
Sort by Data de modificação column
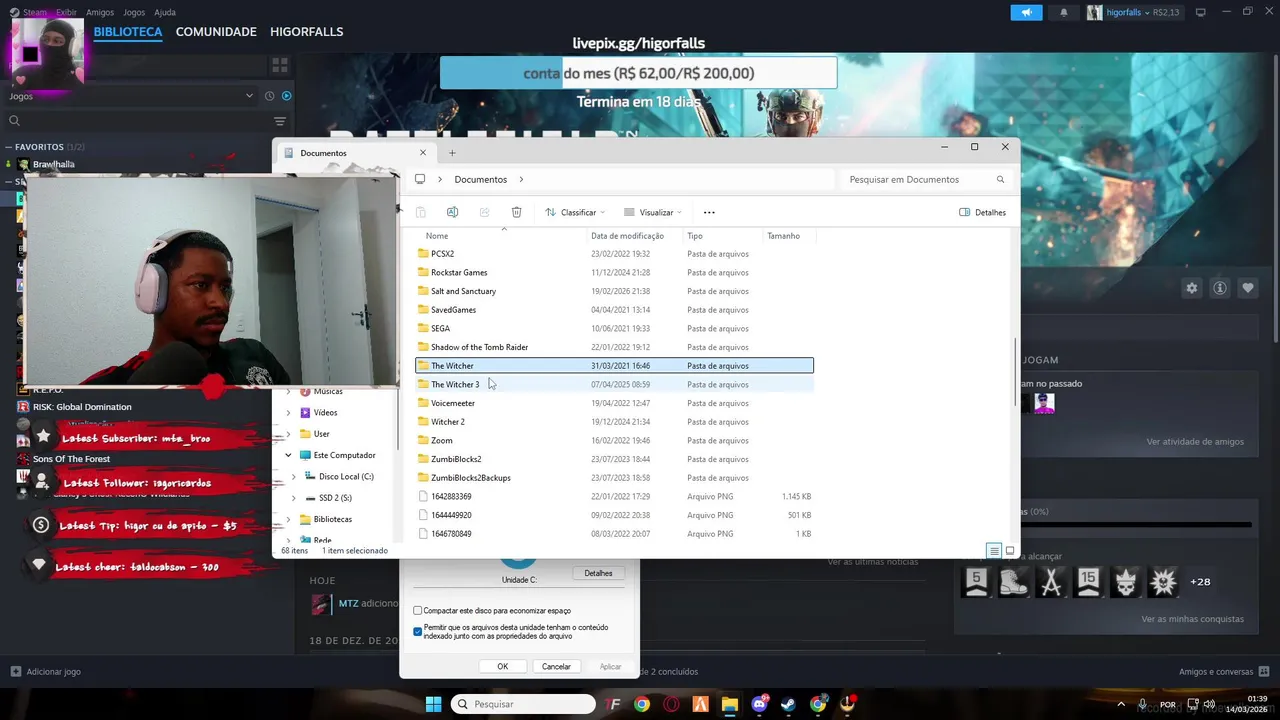627,236
